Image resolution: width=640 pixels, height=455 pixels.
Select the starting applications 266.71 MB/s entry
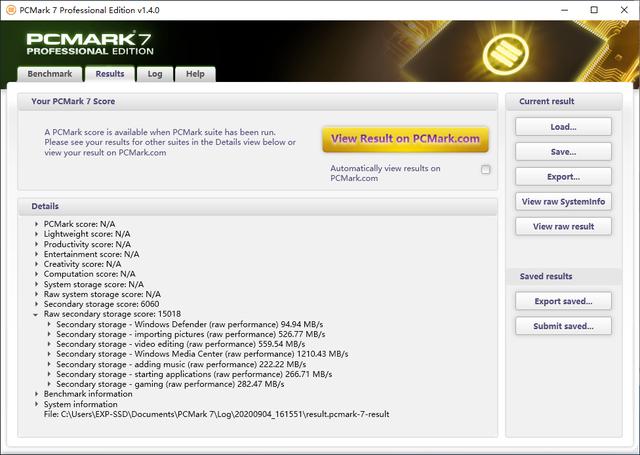pyautogui.click(x=194, y=374)
